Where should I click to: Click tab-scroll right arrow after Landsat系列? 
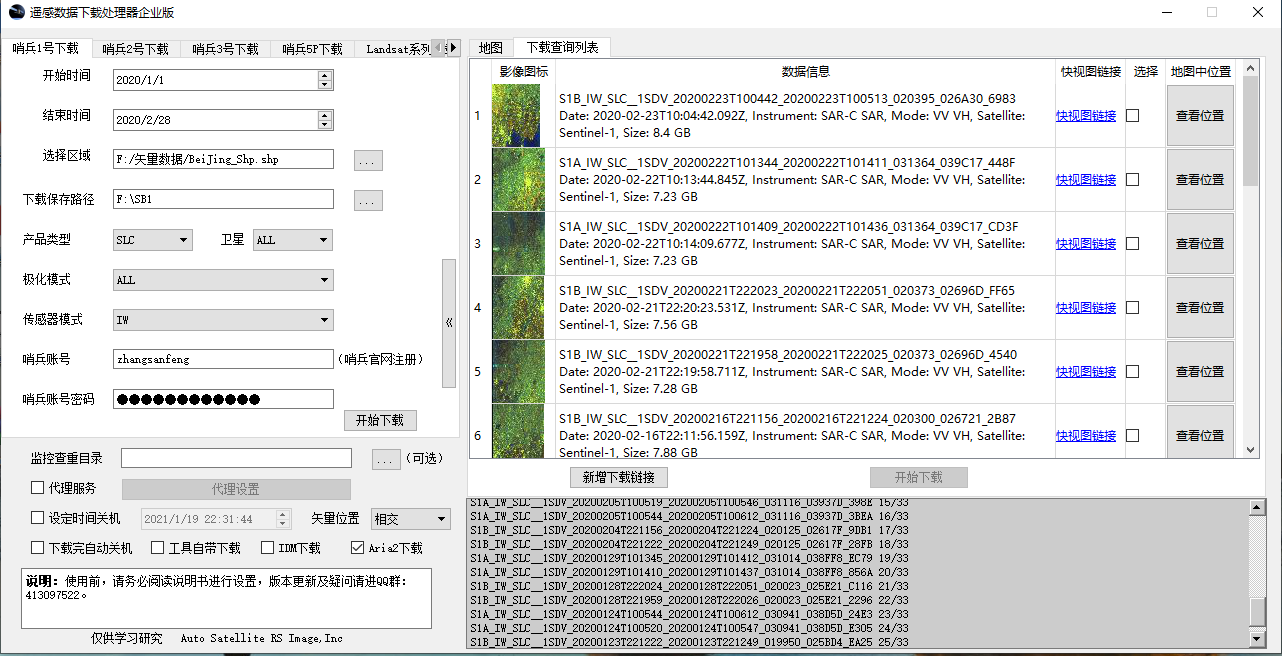[452, 46]
